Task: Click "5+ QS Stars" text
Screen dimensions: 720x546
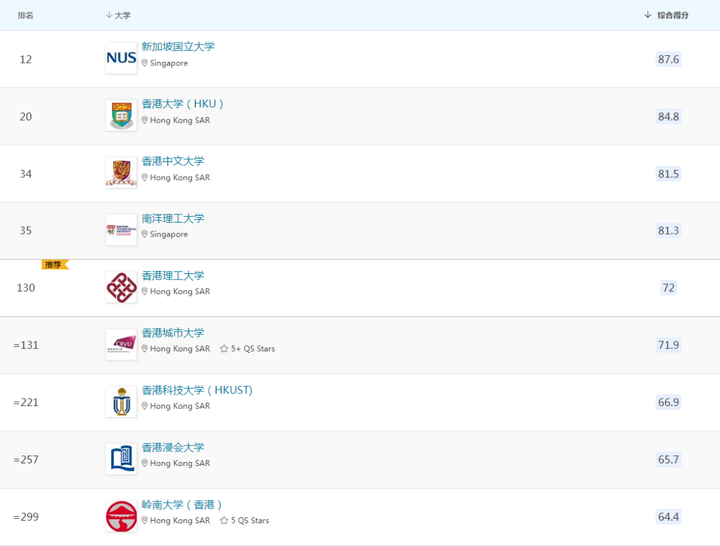Action: click(x=253, y=349)
